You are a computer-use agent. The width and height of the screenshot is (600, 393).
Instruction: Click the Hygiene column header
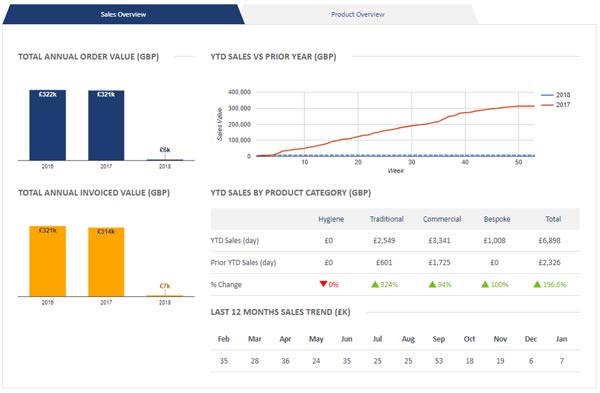click(331, 219)
